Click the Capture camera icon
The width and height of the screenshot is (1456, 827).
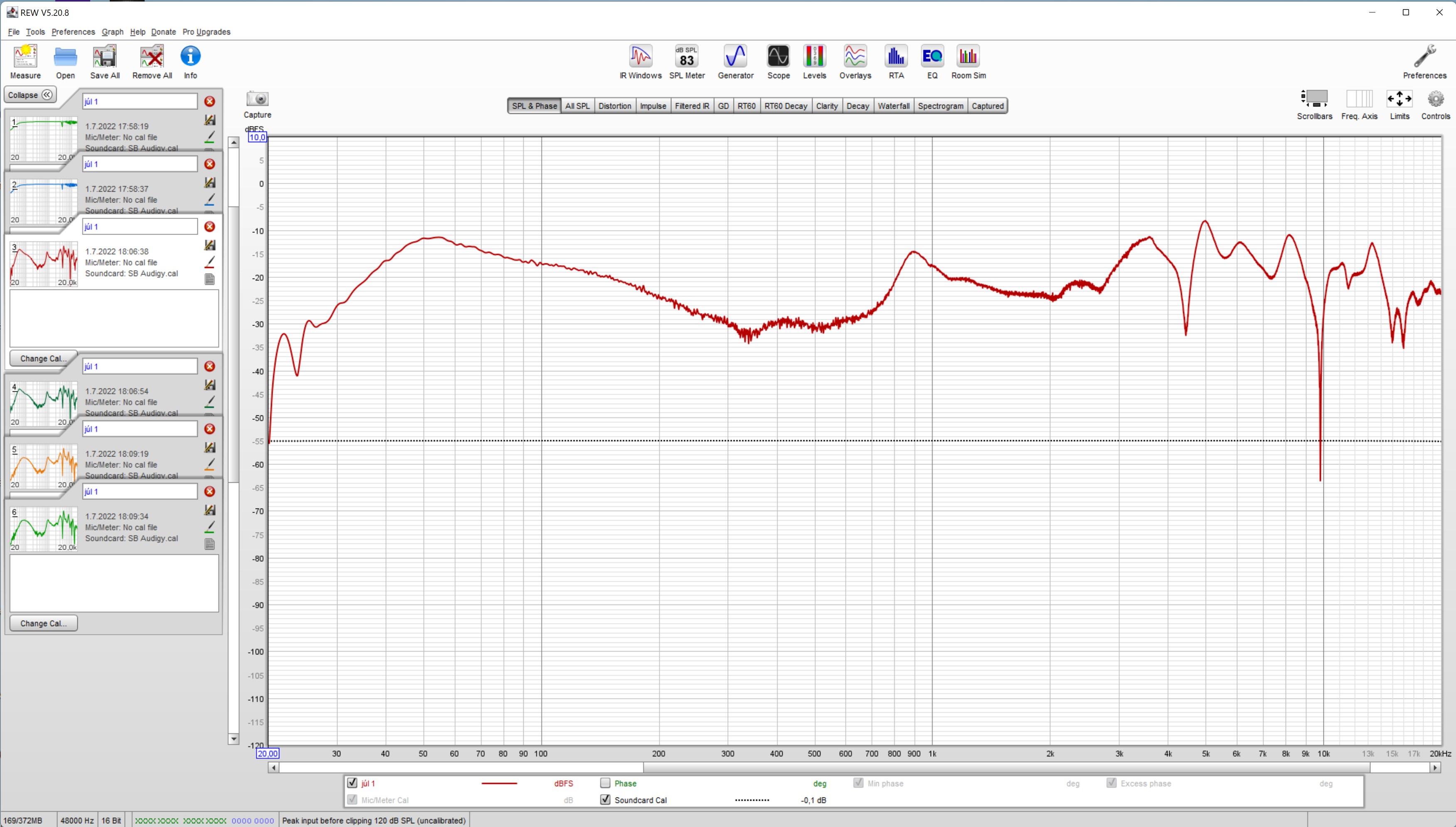[x=257, y=99]
